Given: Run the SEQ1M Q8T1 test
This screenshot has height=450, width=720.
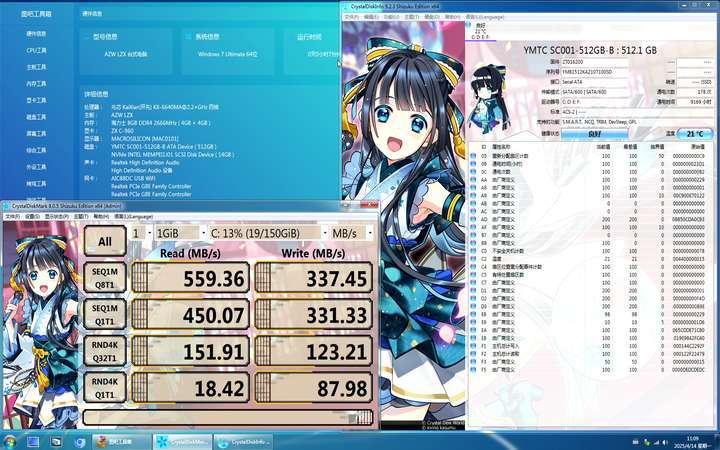Looking at the screenshot, I should tap(105, 278).
